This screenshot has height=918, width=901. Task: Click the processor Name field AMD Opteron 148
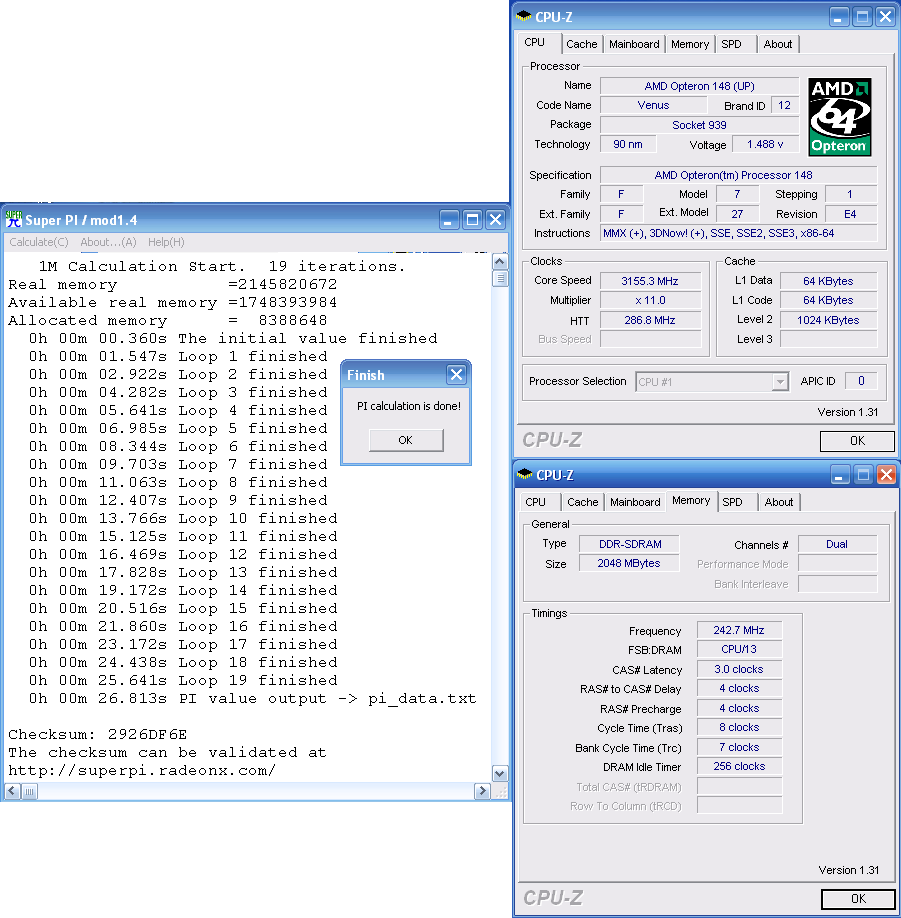(x=700, y=86)
